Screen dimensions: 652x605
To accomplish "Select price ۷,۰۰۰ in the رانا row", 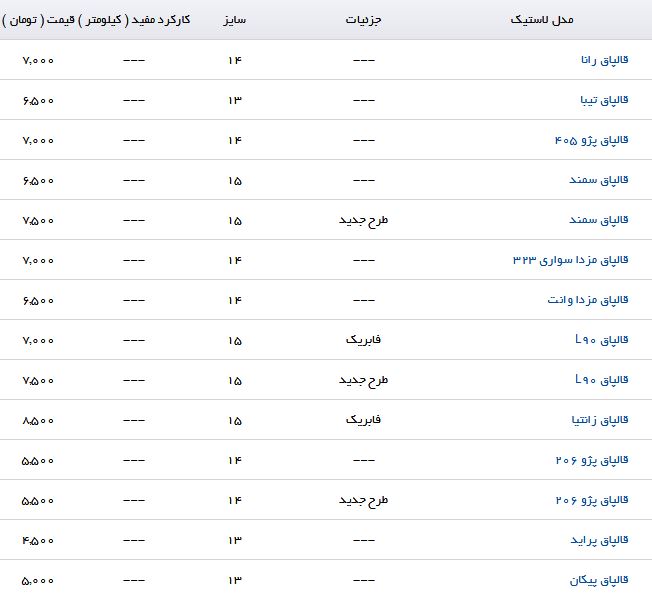I will tap(38, 61).
